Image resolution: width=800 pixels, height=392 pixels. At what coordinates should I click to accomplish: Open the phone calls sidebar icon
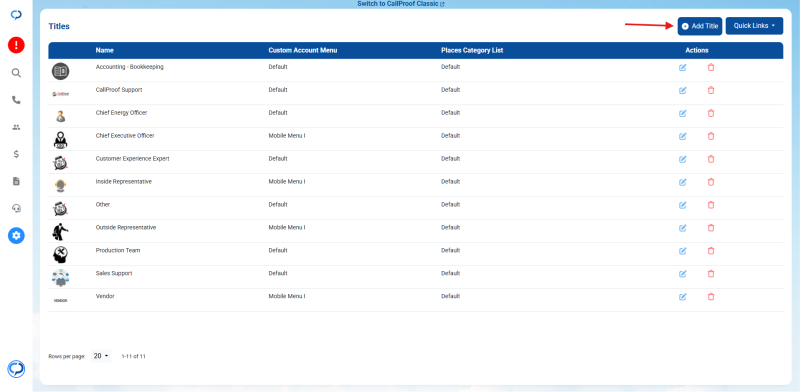pos(16,100)
